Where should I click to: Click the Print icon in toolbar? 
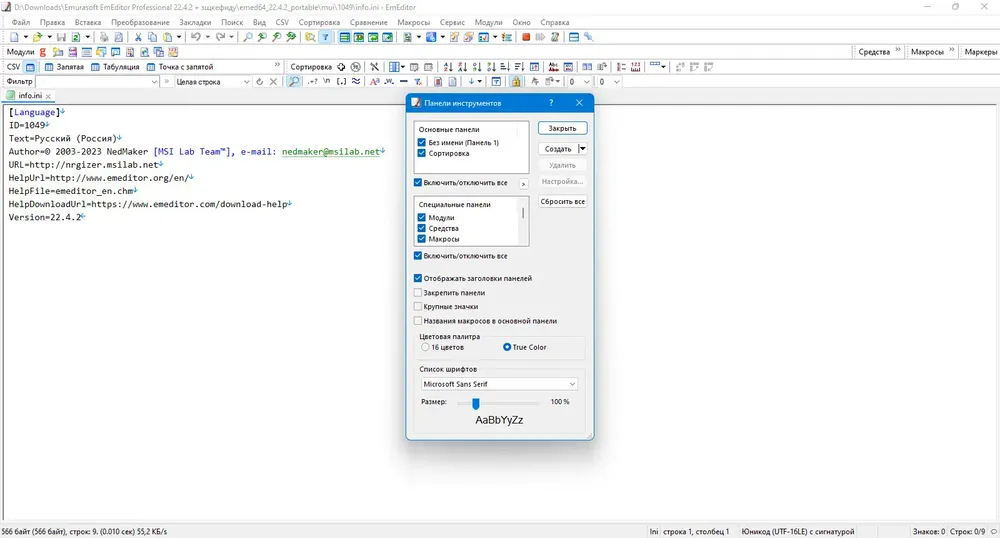coord(104,37)
